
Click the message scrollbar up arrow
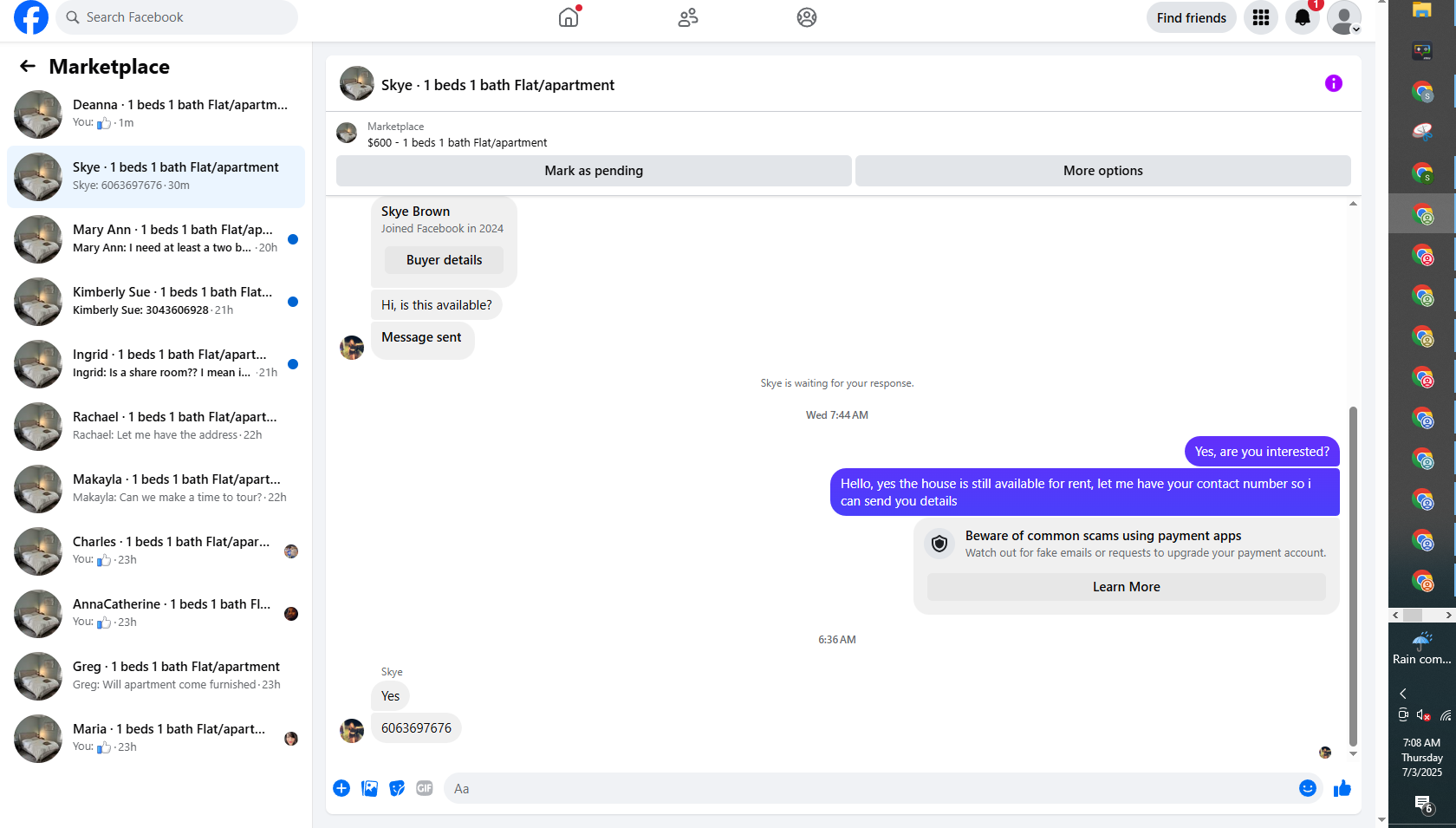[1353, 204]
